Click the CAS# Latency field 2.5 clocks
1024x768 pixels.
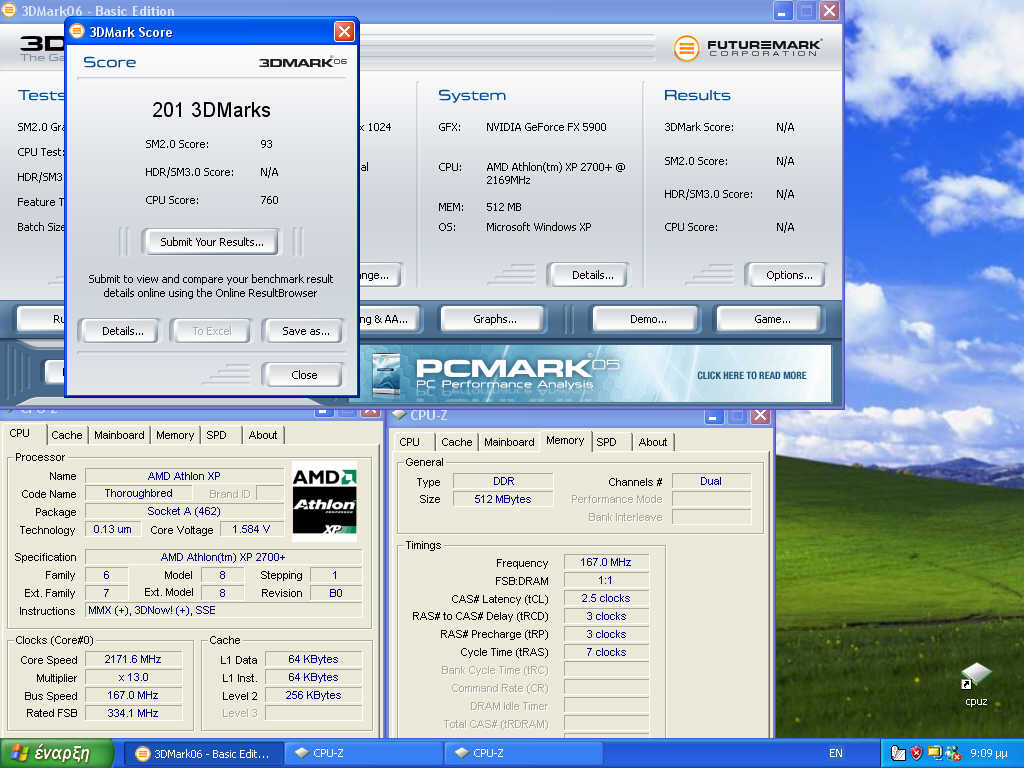pos(605,598)
